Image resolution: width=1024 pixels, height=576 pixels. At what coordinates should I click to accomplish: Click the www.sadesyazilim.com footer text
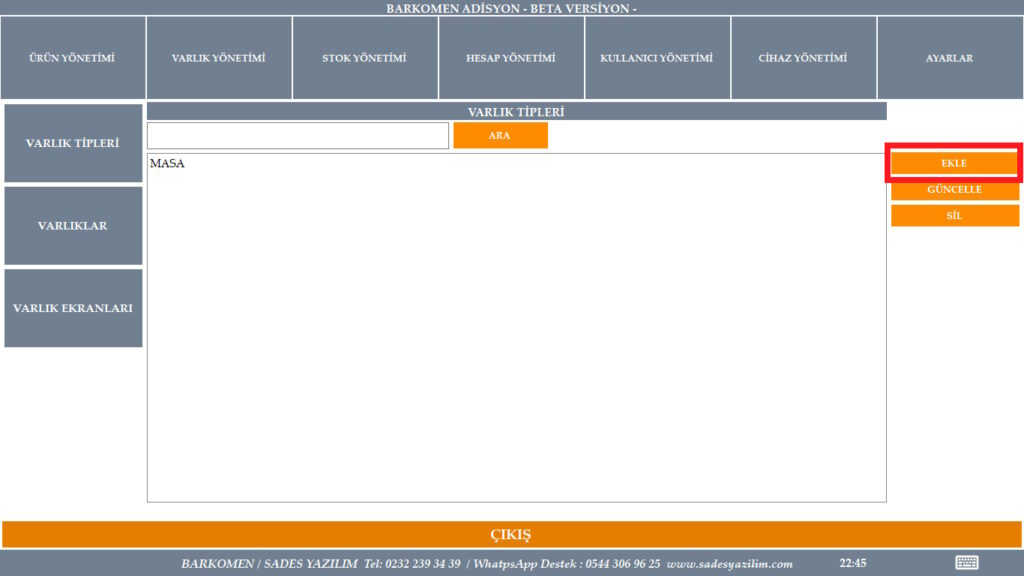point(729,564)
